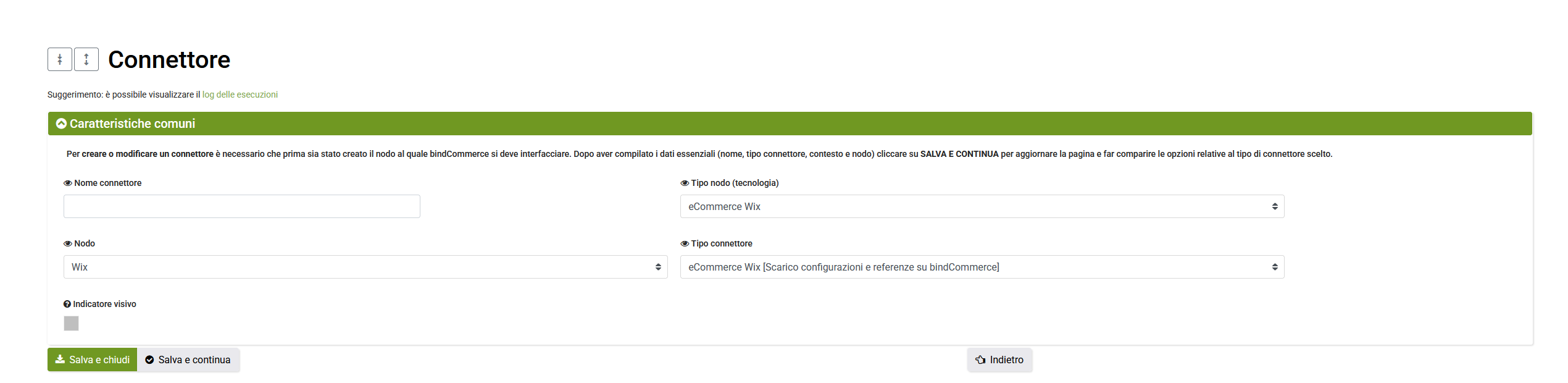Pick the gray Indicatore visivo color swatch
This screenshot has height=383, width=1568.
coord(72,324)
